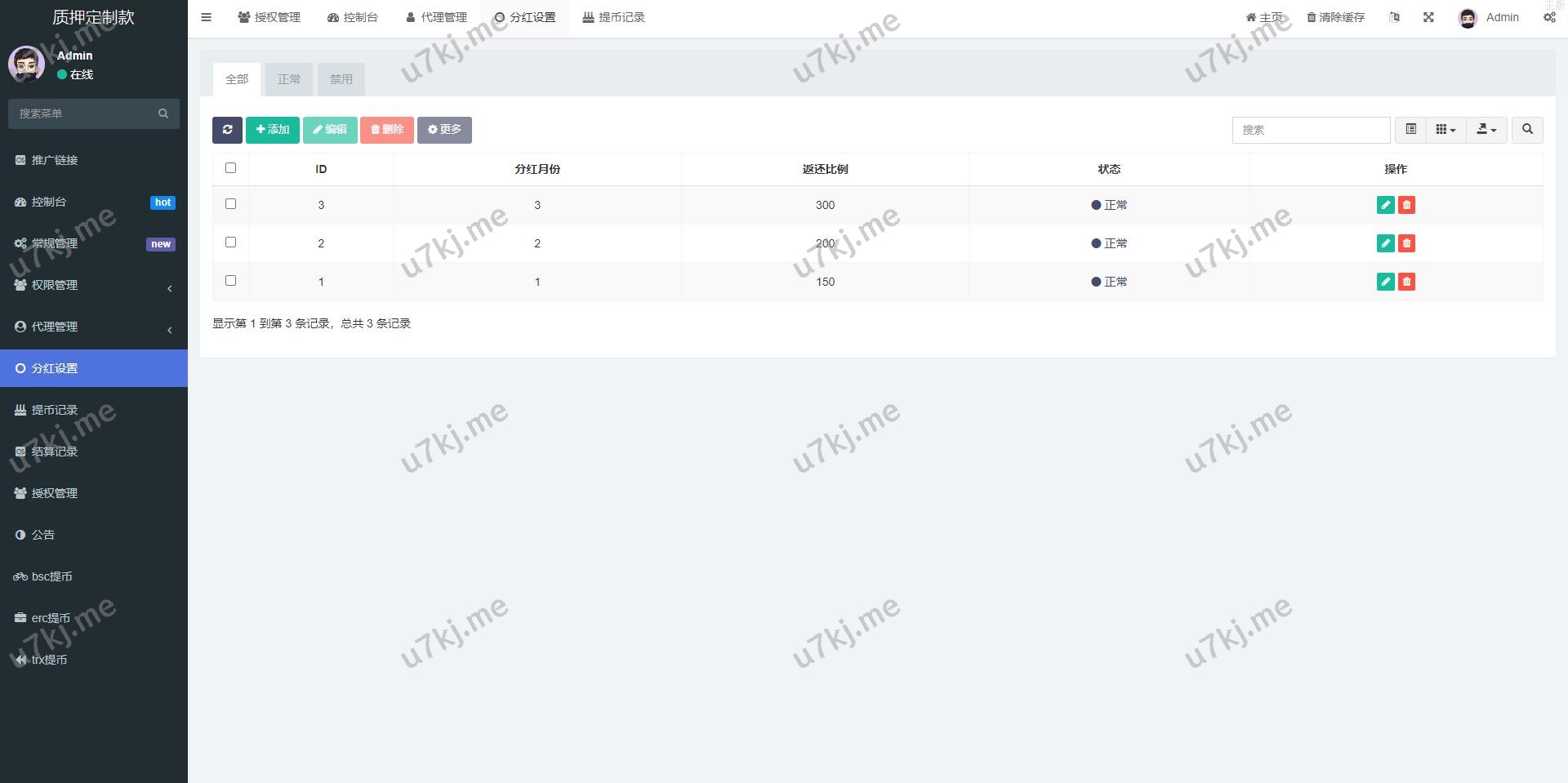This screenshot has width=1568, height=783.
Task: Click the refresh table icon button
Action: (227, 130)
